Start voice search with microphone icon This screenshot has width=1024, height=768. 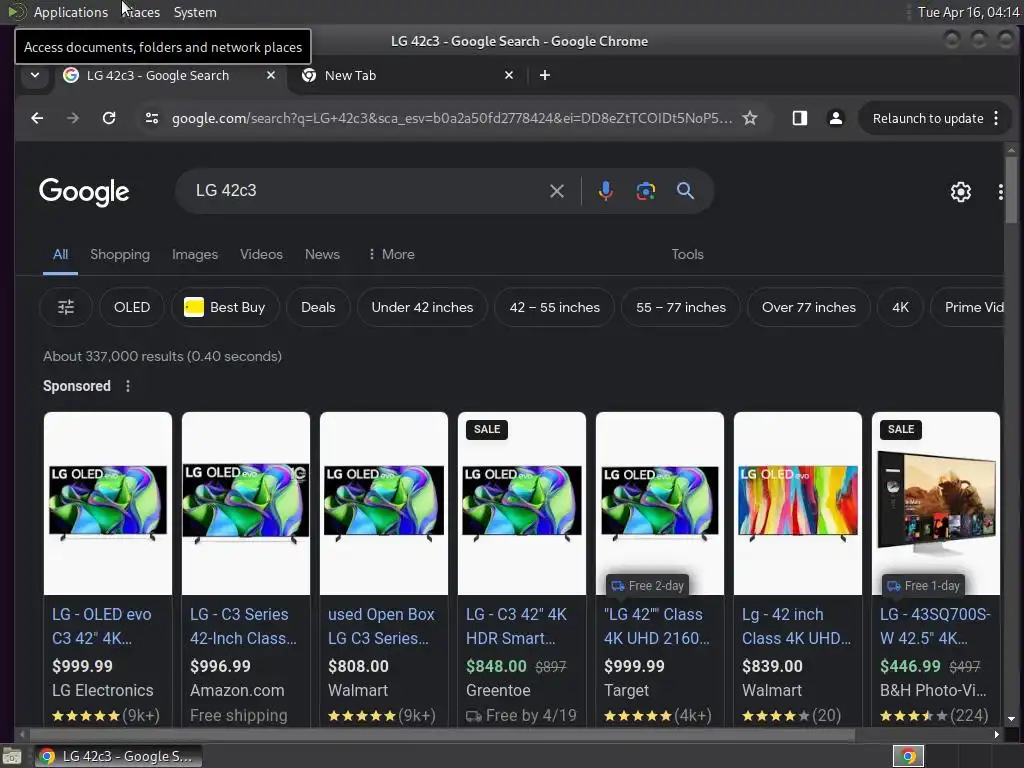tap(605, 191)
